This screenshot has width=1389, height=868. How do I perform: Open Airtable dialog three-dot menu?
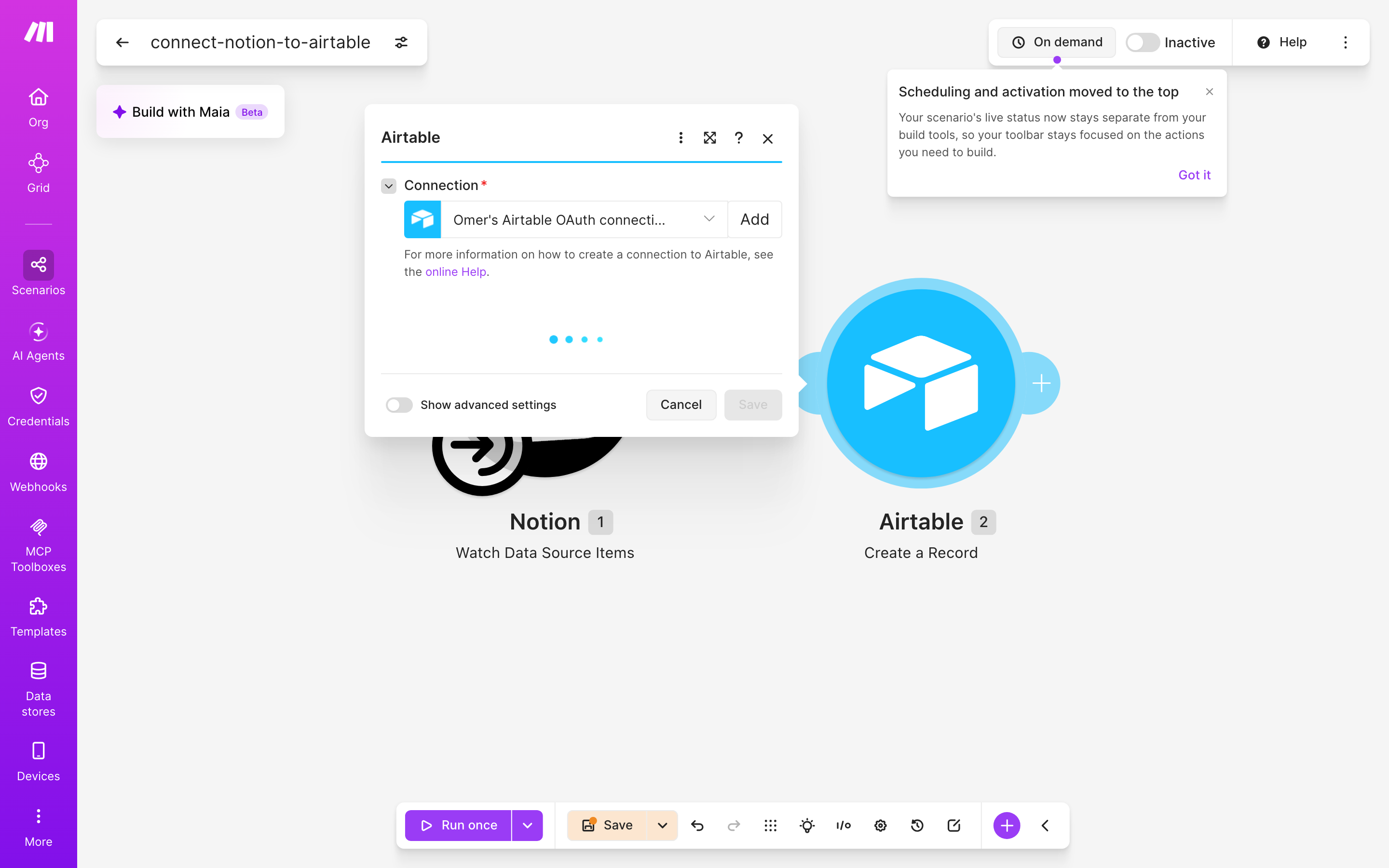click(x=681, y=138)
